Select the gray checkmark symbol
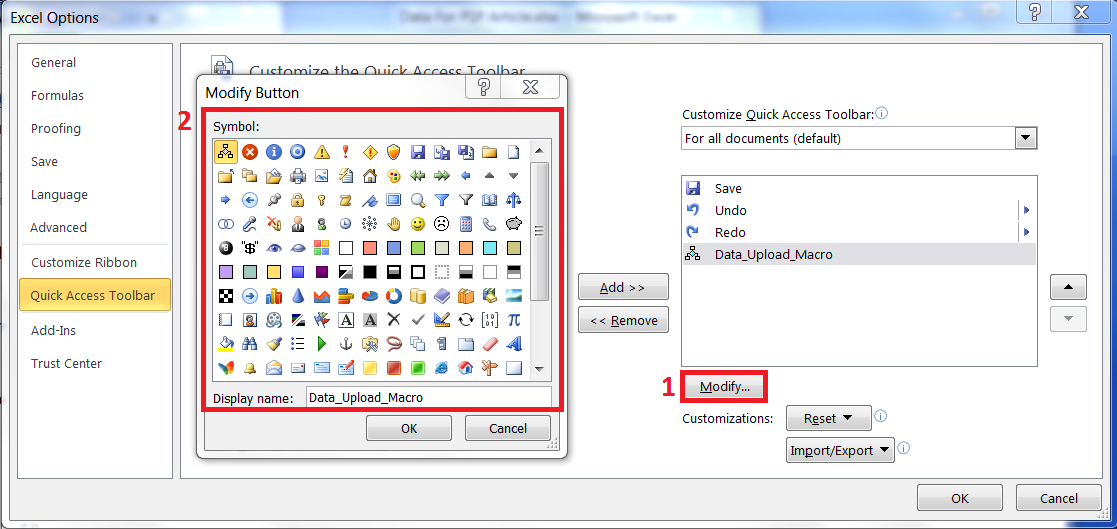 [418, 320]
